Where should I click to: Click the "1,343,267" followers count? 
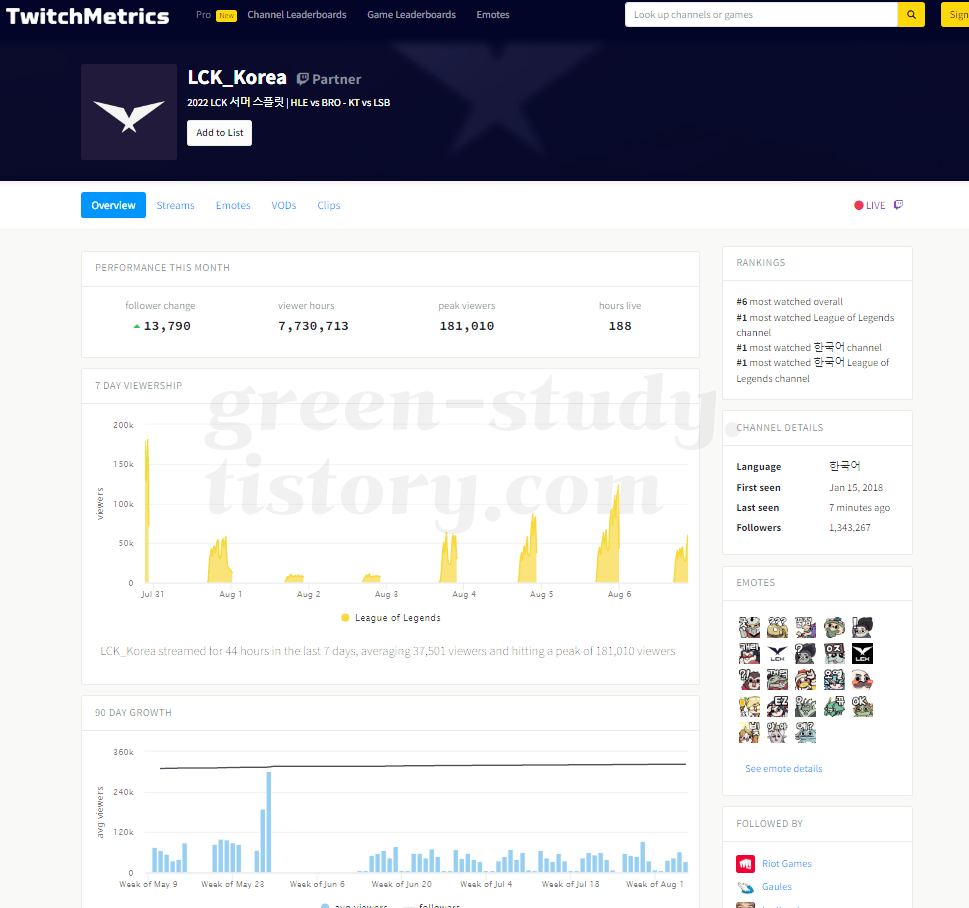850,527
